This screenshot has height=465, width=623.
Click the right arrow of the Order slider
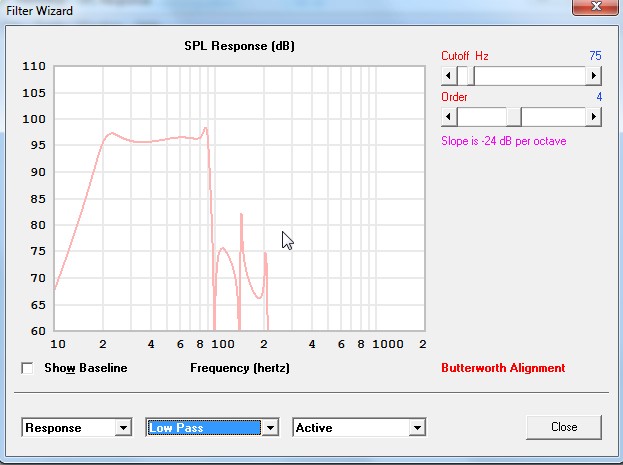click(594, 117)
